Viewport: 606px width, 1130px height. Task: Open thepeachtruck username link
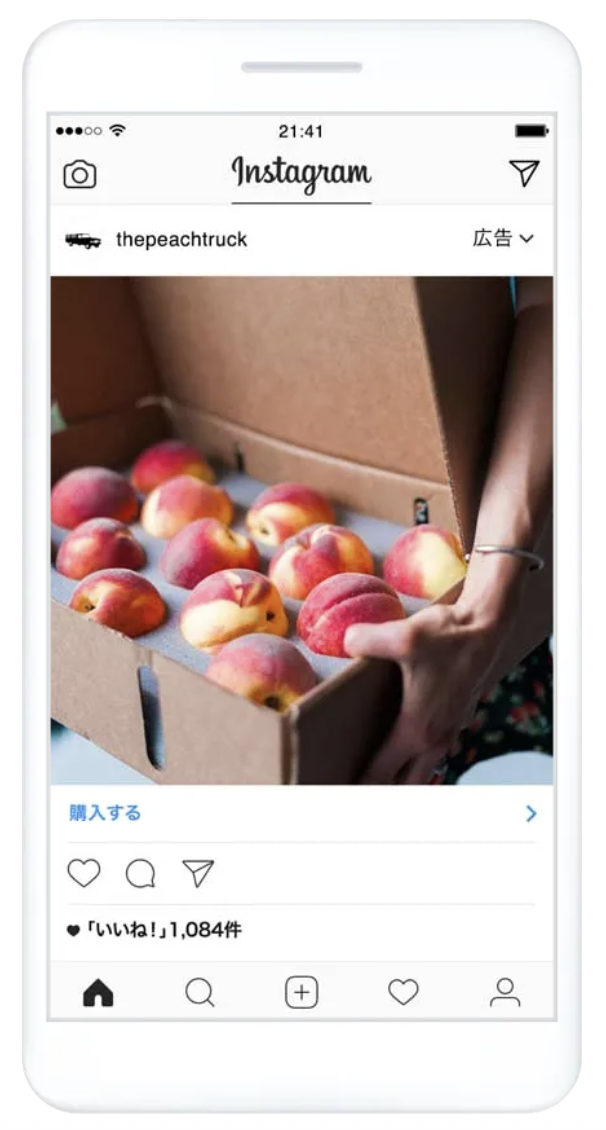(x=182, y=239)
